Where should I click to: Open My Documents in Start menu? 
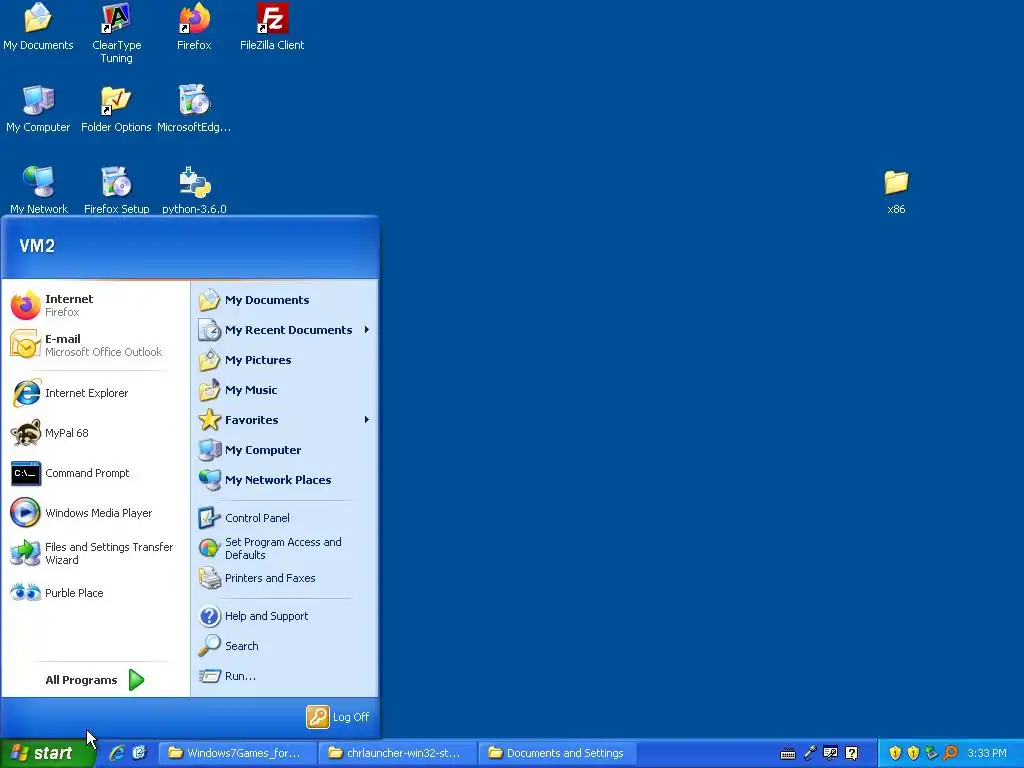pos(285,300)
